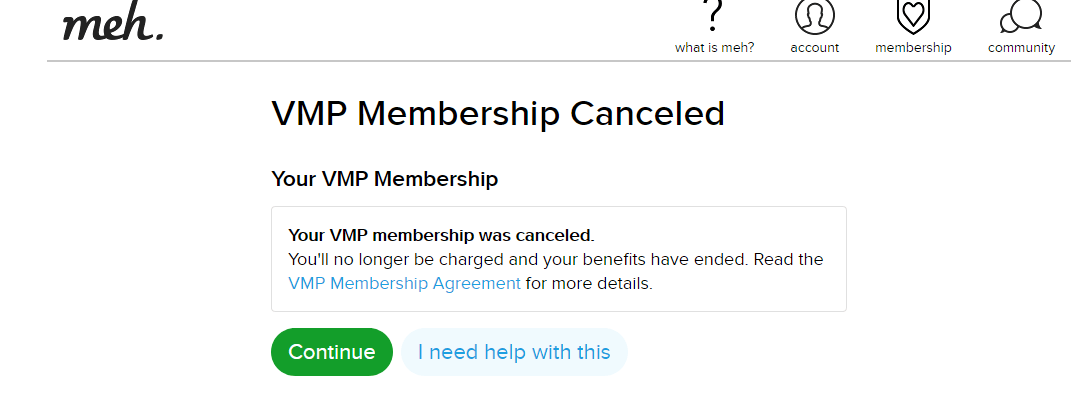This screenshot has height=413, width=1080.
Task: Click the bold "membership was canceled" text
Action: pyautogui.click(x=488, y=236)
